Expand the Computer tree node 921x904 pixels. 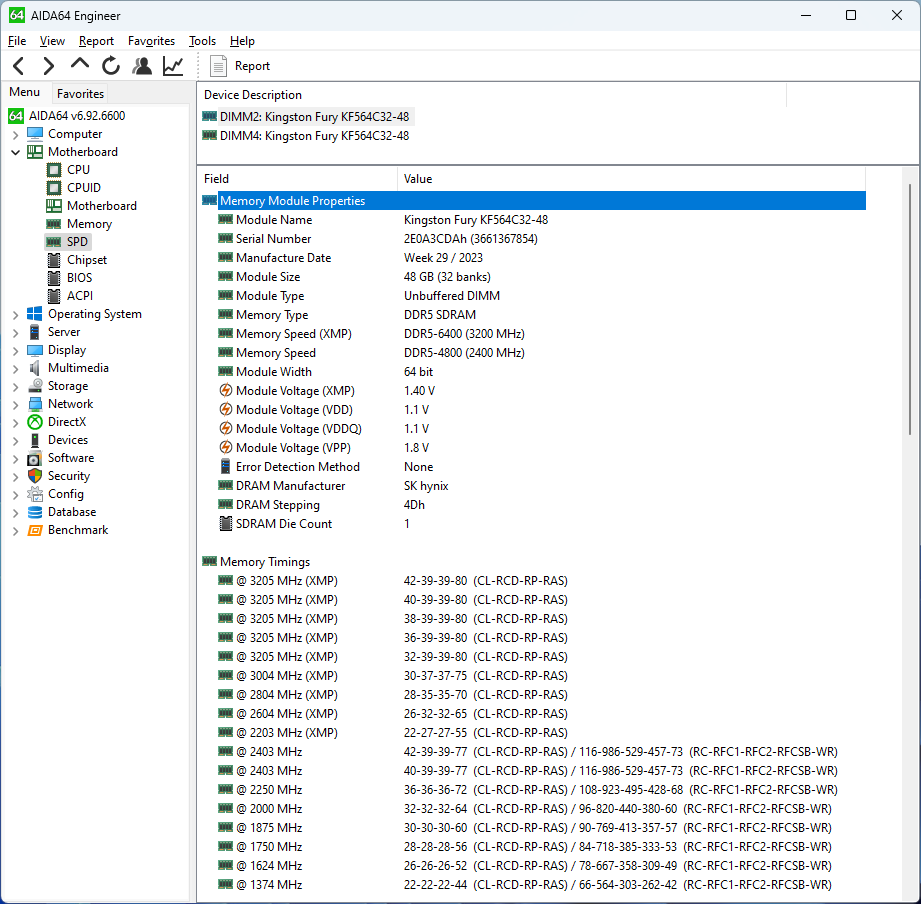(x=16, y=135)
